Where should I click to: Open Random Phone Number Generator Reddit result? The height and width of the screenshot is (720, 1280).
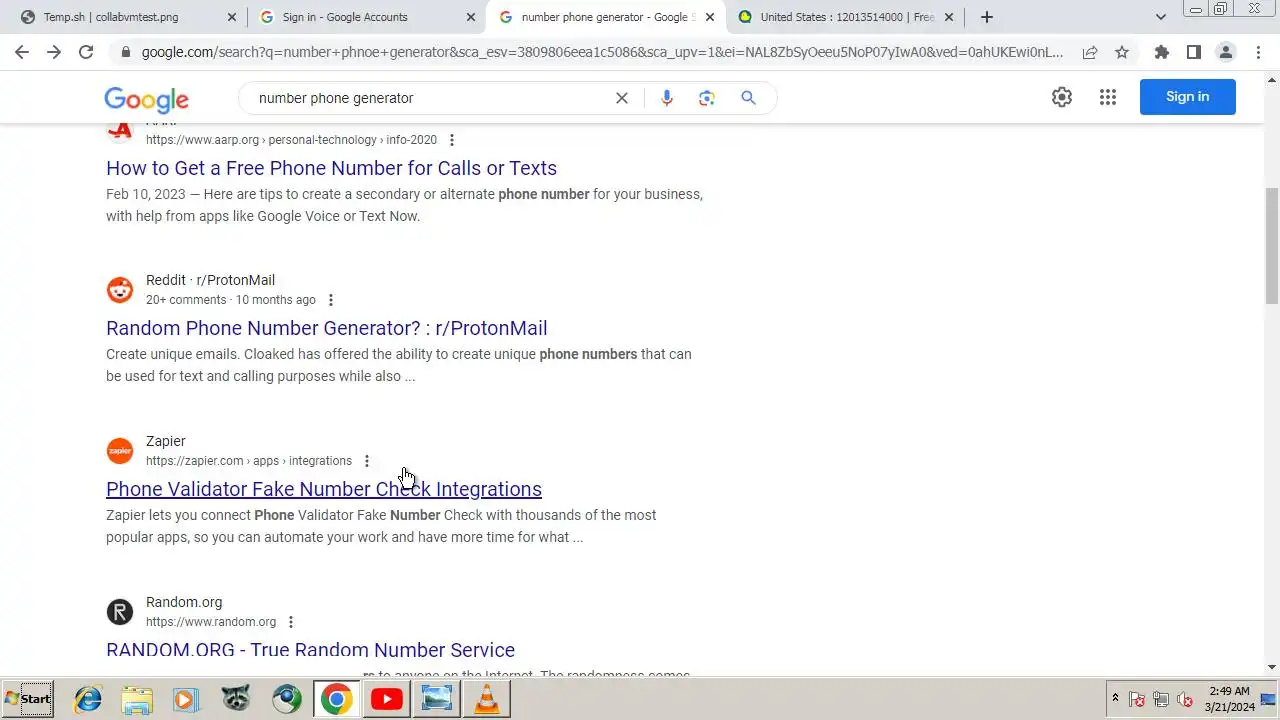coord(326,328)
